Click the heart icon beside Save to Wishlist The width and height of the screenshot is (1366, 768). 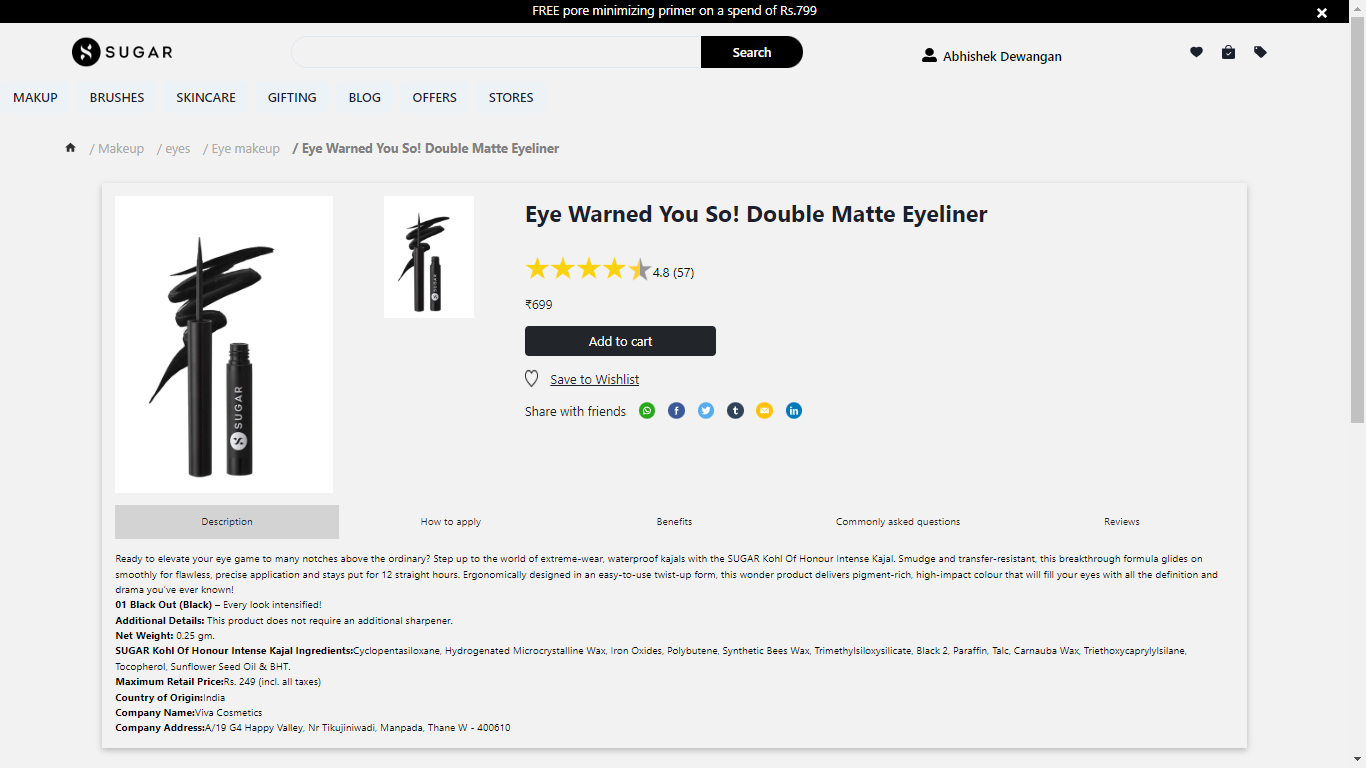(x=532, y=379)
